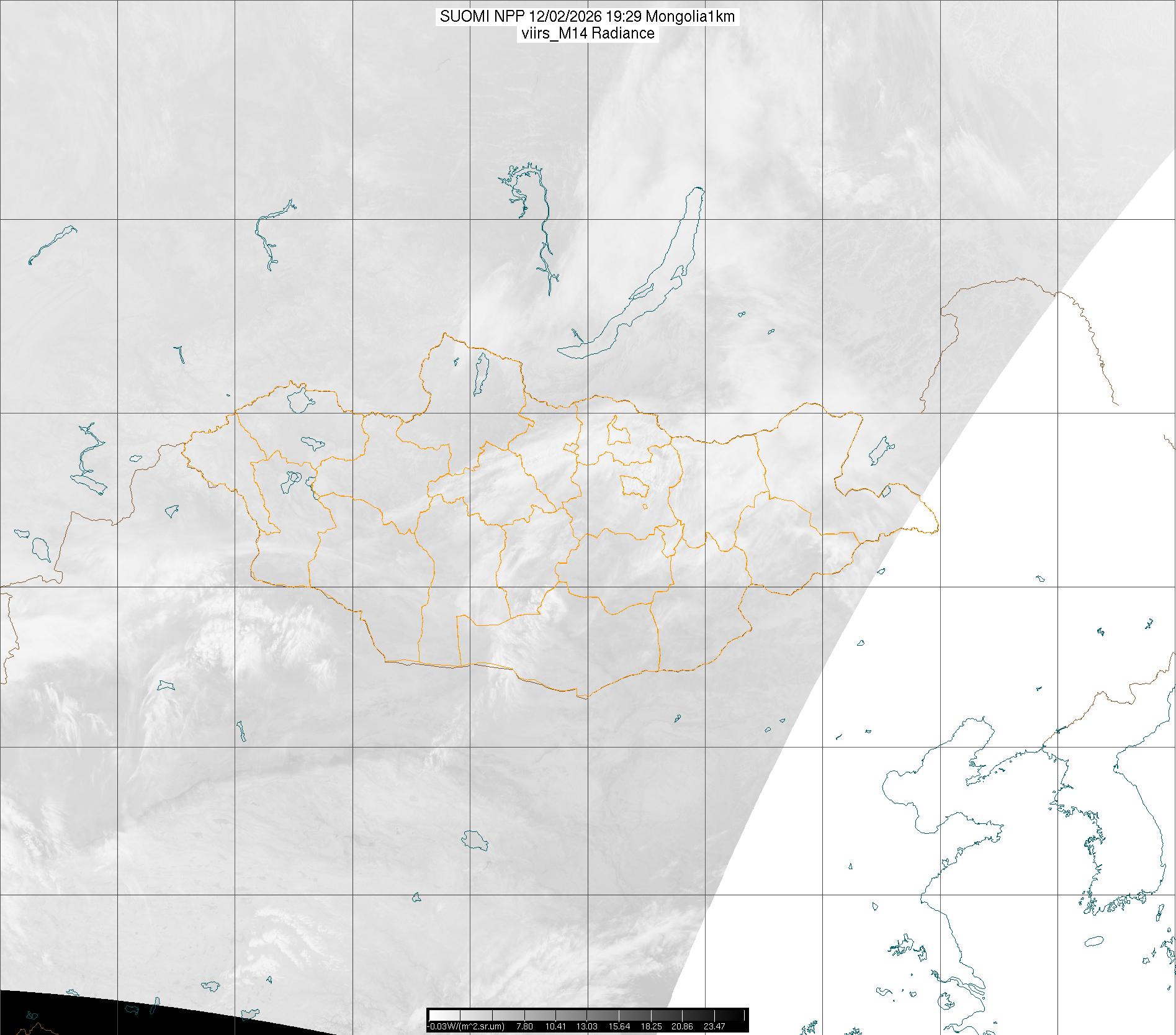The image size is (1176, 1035).
Task: Click the viirs_M14 Radiance subtitle label
Action: click(587, 34)
